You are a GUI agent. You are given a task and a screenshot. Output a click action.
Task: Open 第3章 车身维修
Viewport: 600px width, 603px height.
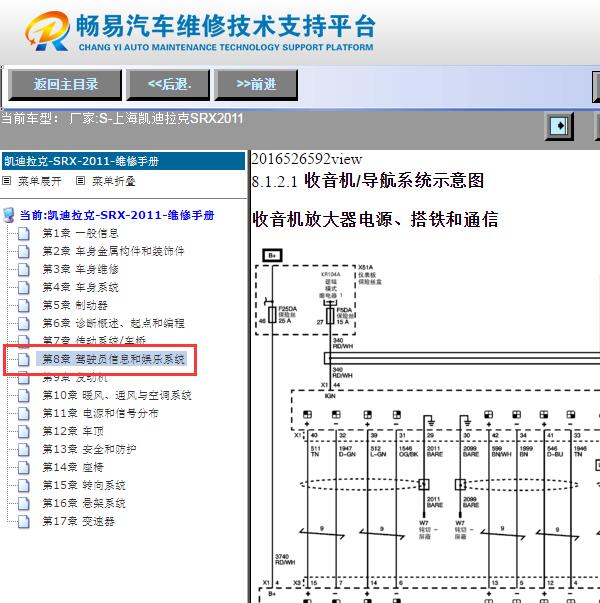pyautogui.click(x=80, y=269)
